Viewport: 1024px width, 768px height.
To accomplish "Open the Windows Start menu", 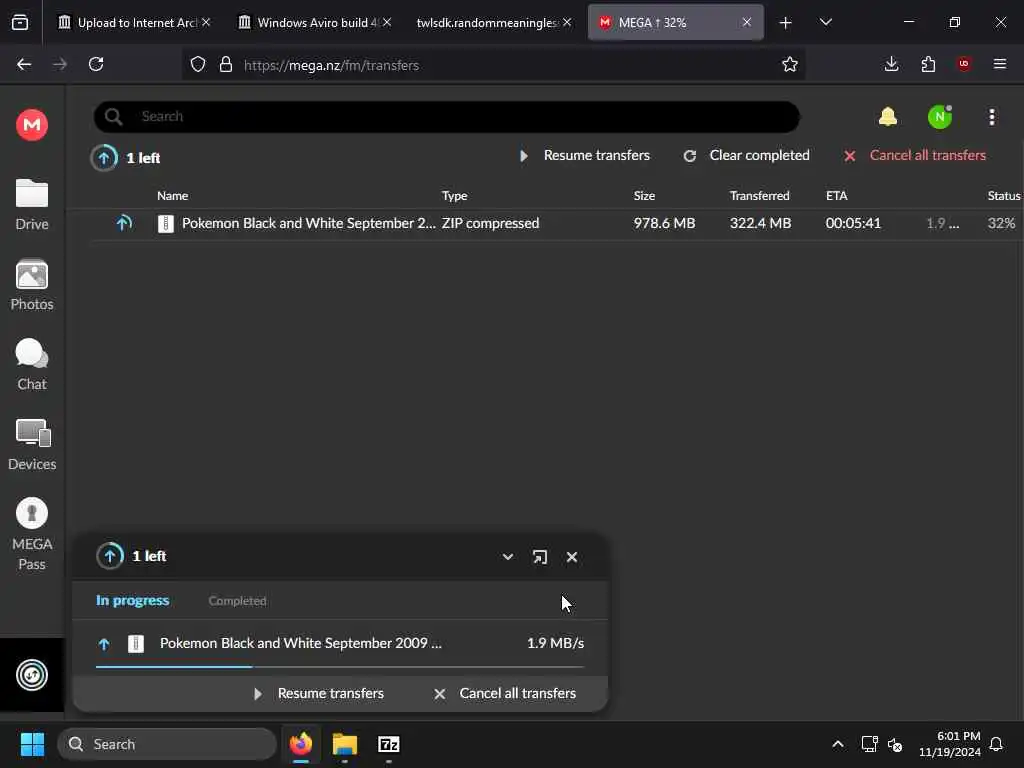I will click(x=32, y=744).
